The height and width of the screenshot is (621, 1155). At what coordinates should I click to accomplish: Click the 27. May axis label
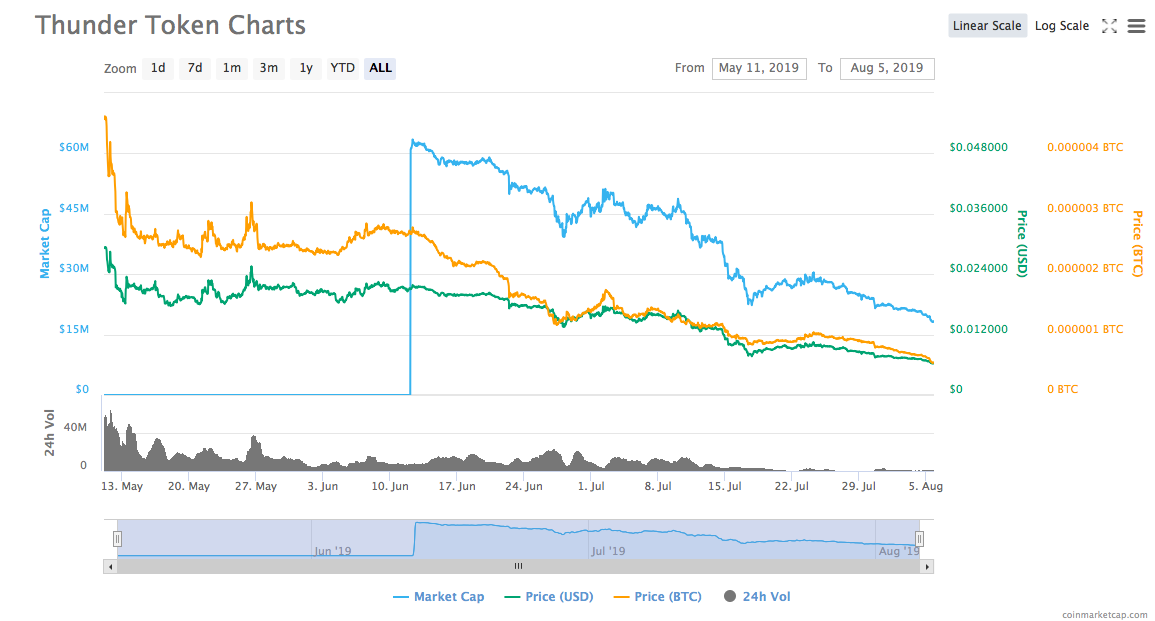(256, 486)
